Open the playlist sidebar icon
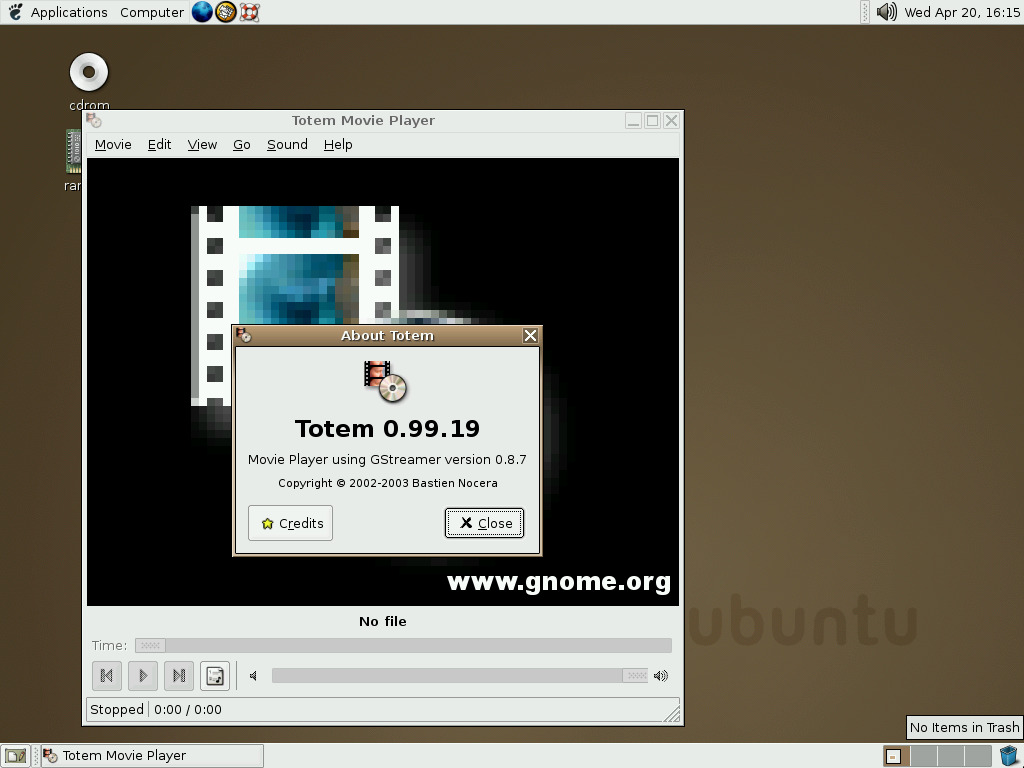1024x768 pixels. [x=215, y=675]
